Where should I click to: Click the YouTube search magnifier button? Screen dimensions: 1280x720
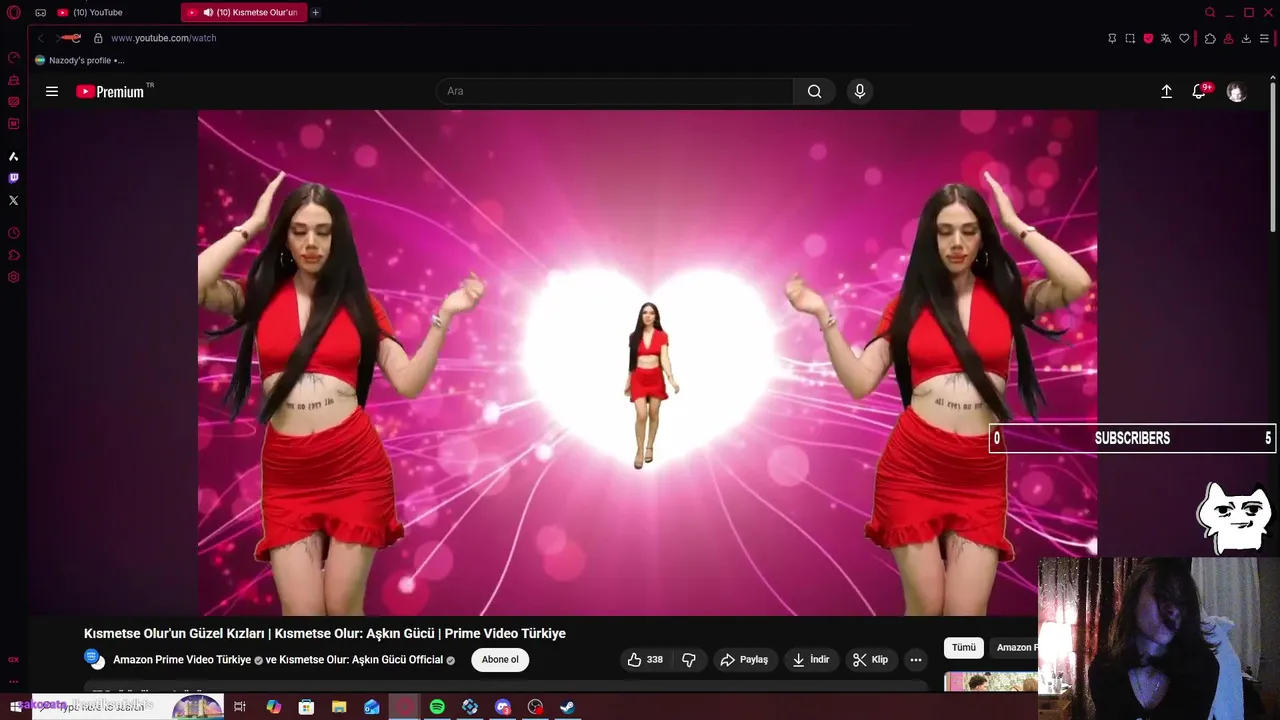pos(815,91)
